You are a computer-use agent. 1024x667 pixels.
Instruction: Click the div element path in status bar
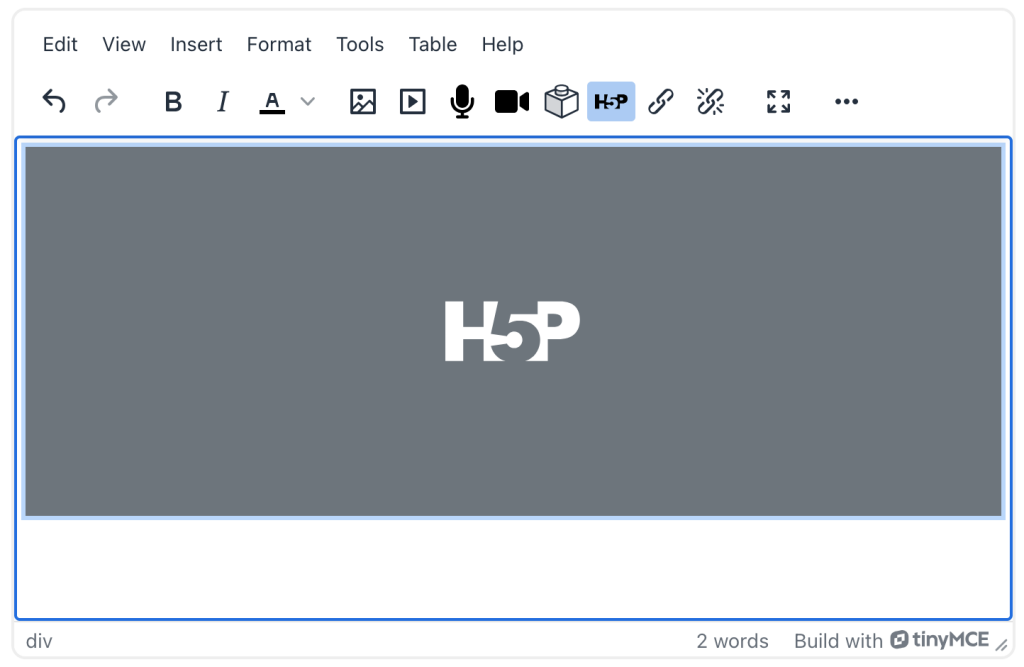39,641
